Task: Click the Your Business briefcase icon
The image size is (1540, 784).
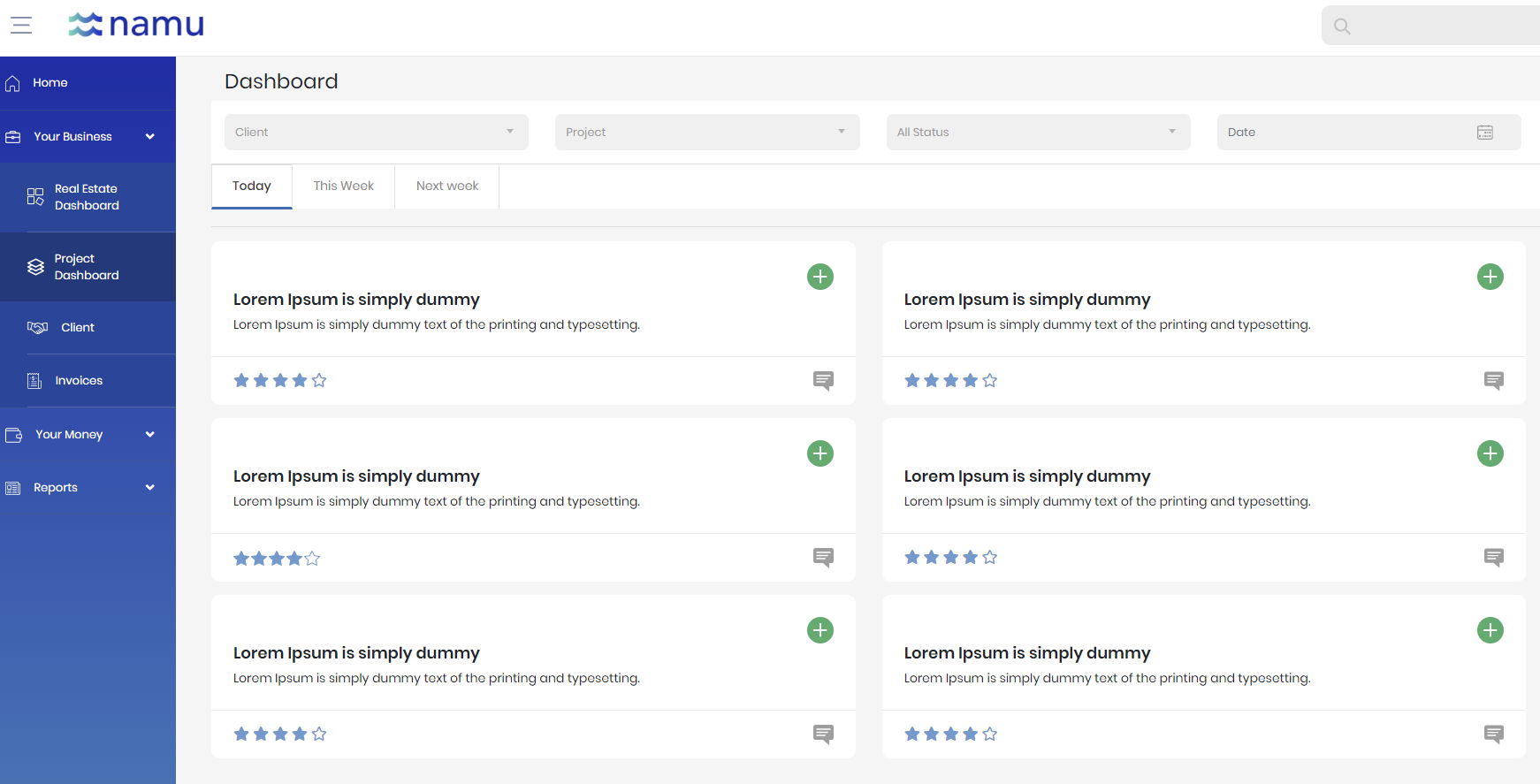Action: coord(13,137)
